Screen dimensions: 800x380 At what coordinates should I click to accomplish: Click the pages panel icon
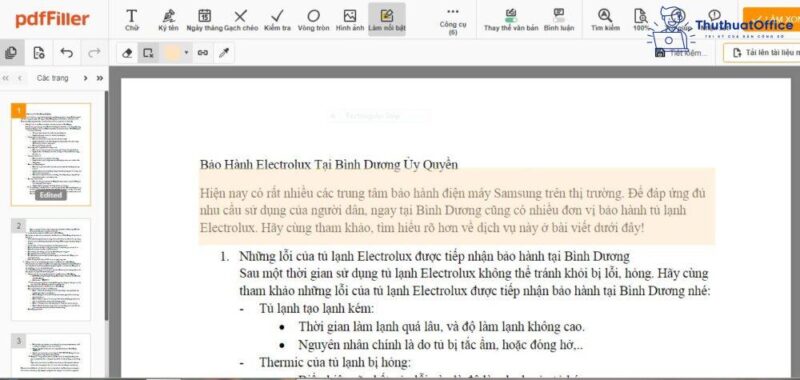coord(11,53)
